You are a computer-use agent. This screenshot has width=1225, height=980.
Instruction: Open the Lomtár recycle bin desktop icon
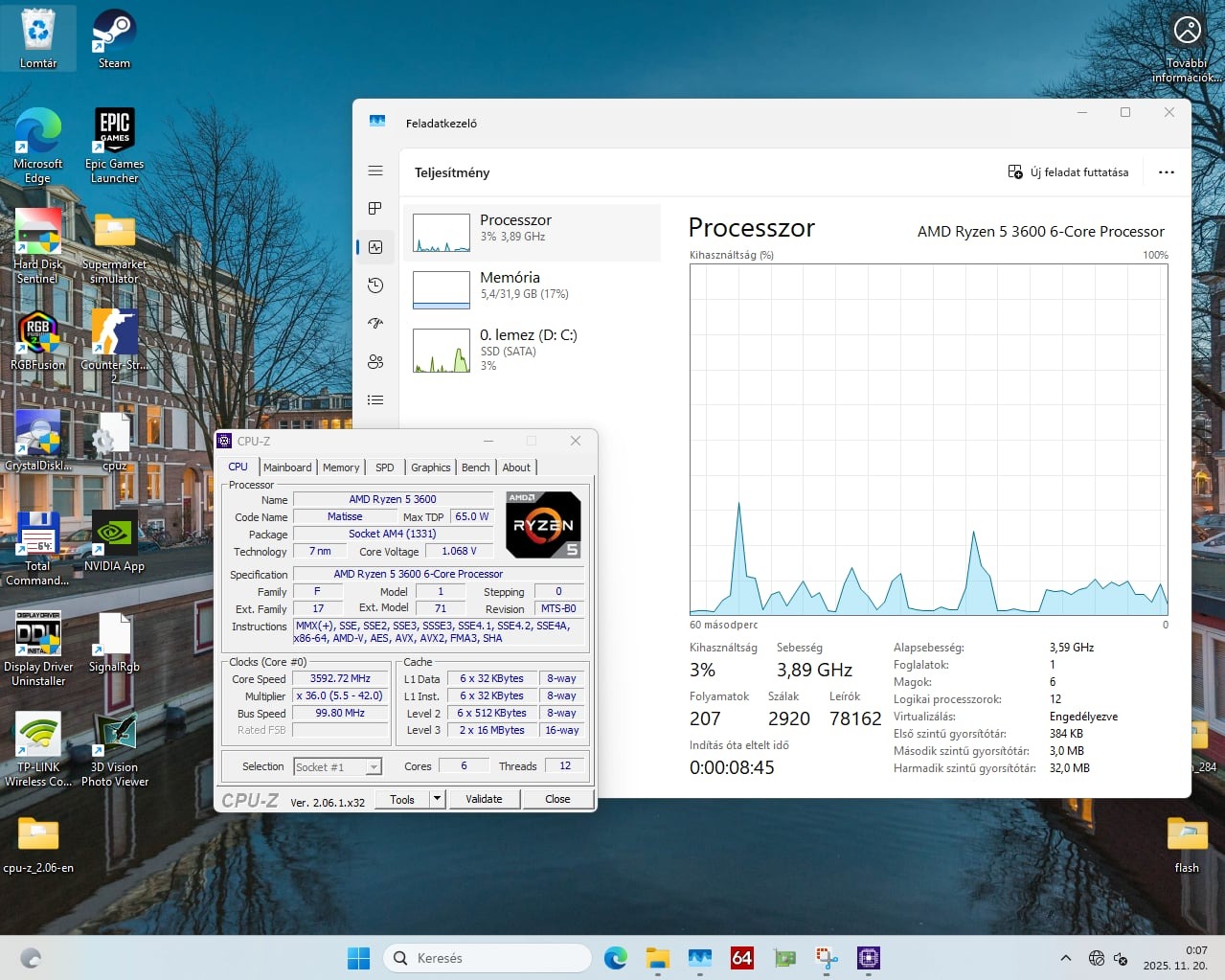coord(38,38)
